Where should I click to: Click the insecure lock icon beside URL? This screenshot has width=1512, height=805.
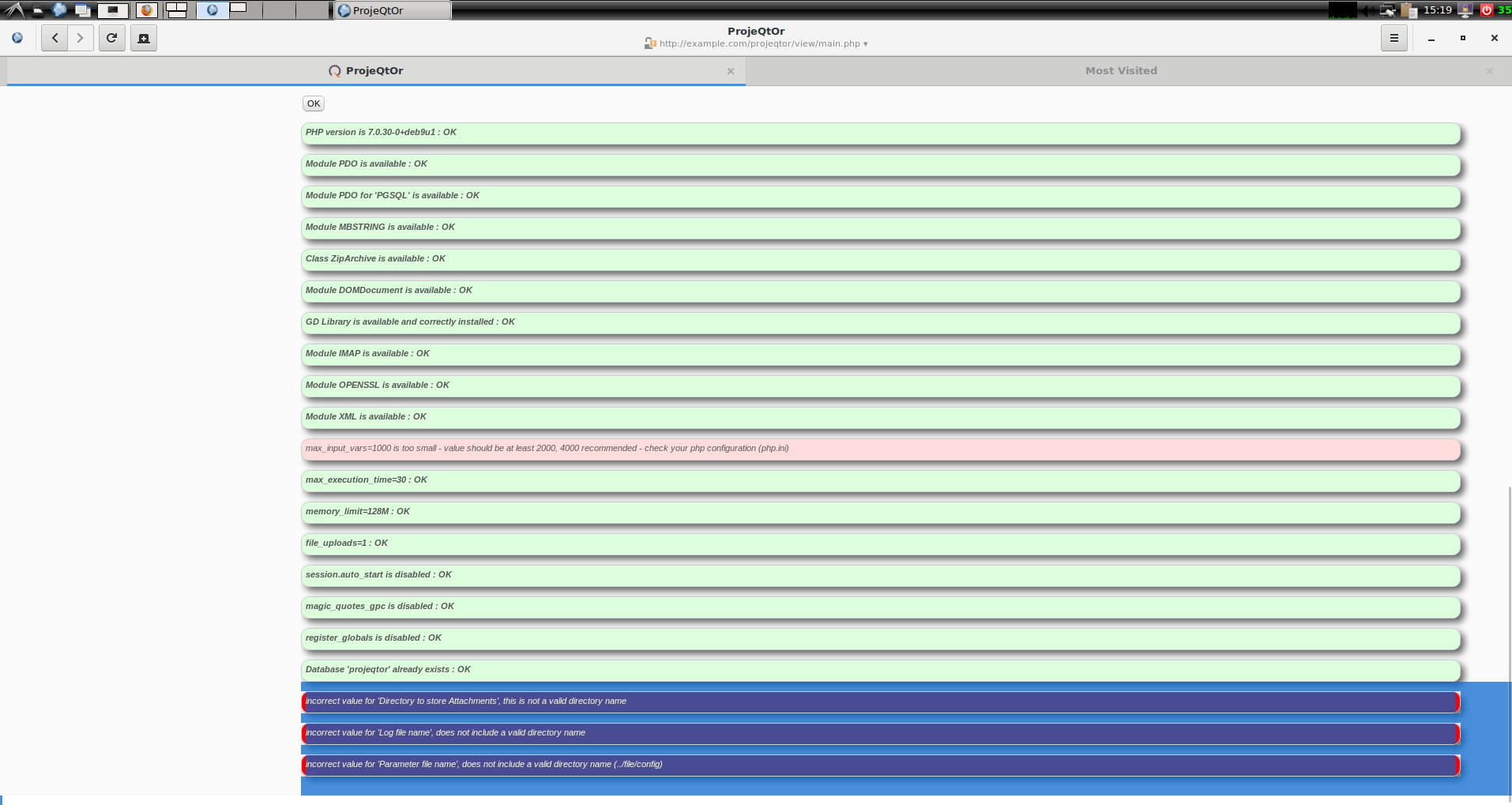point(649,43)
